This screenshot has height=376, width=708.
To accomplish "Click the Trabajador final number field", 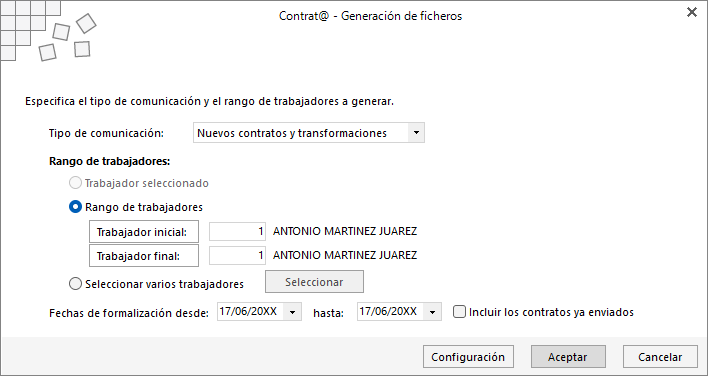I will tap(238, 255).
